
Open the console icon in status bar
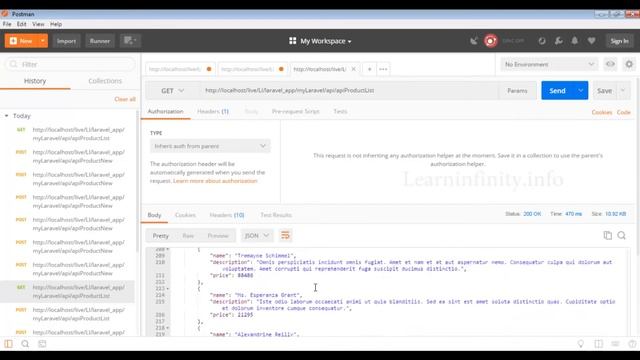(x=42, y=344)
